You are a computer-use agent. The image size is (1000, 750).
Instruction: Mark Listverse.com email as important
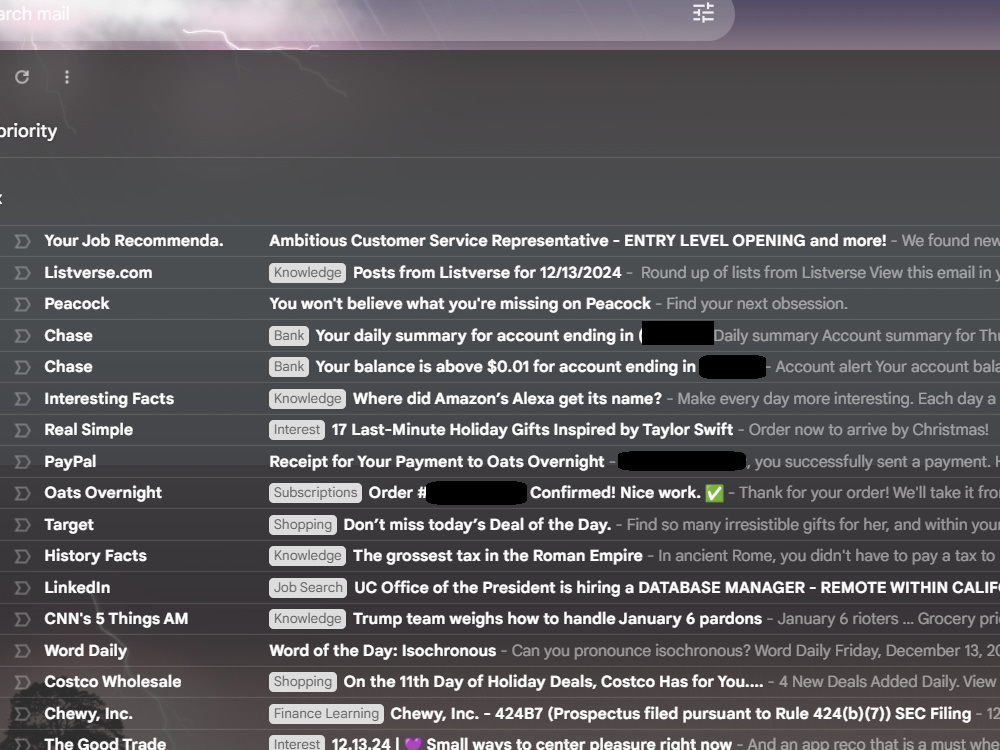click(x=22, y=273)
